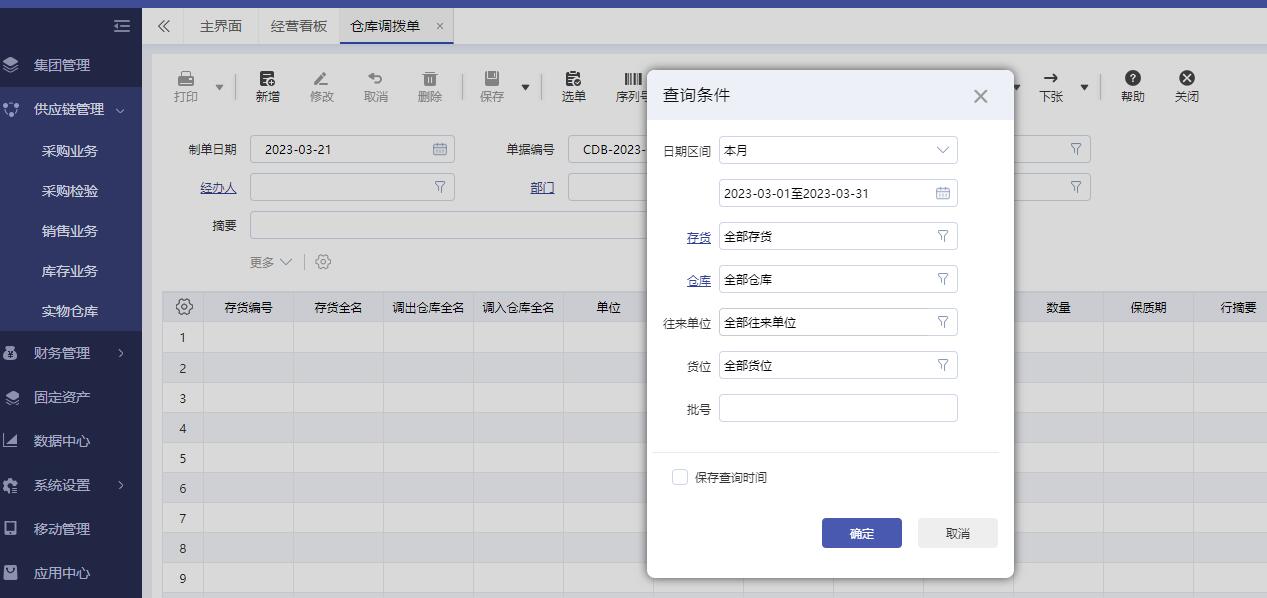The image size is (1267, 598).
Task: Click the 下张 next-record arrow icon
Action: pyautogui.click(x=1050, y=78)
